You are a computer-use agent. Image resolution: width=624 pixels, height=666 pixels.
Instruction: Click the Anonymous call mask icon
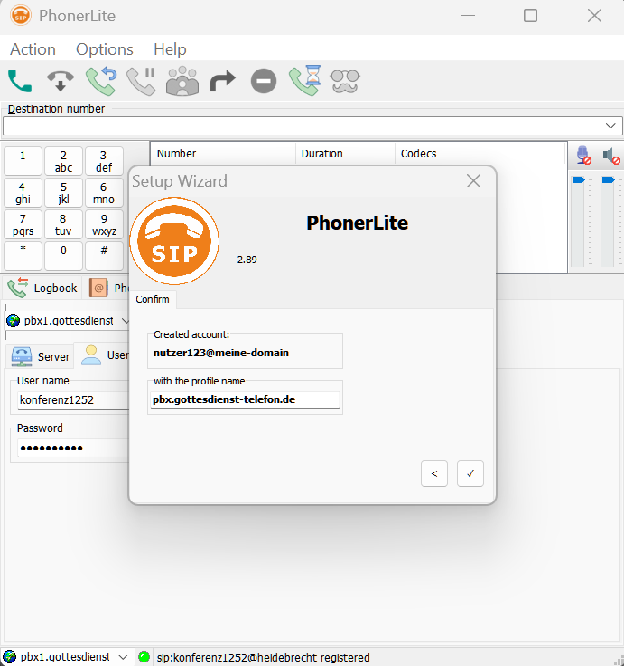(x=345, y=81)
